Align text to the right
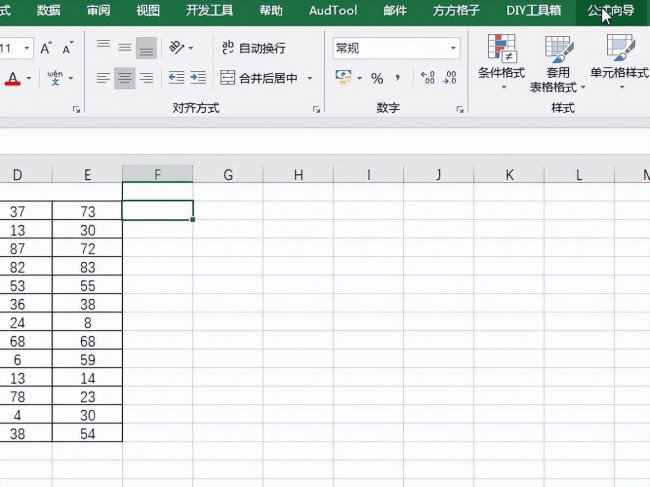The width and height of the screenshot is (650, 487). tap(146, 78)
